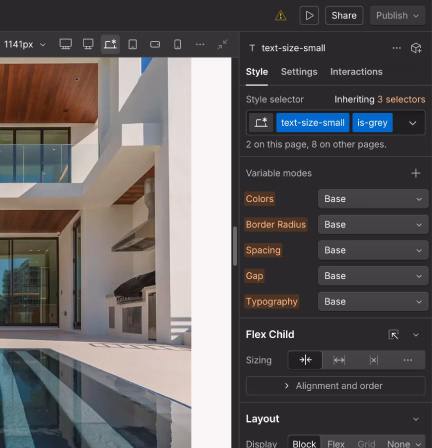Open the Gap mode dropdown
Viewport: 432px width, 448px height.
click(373, 276)
